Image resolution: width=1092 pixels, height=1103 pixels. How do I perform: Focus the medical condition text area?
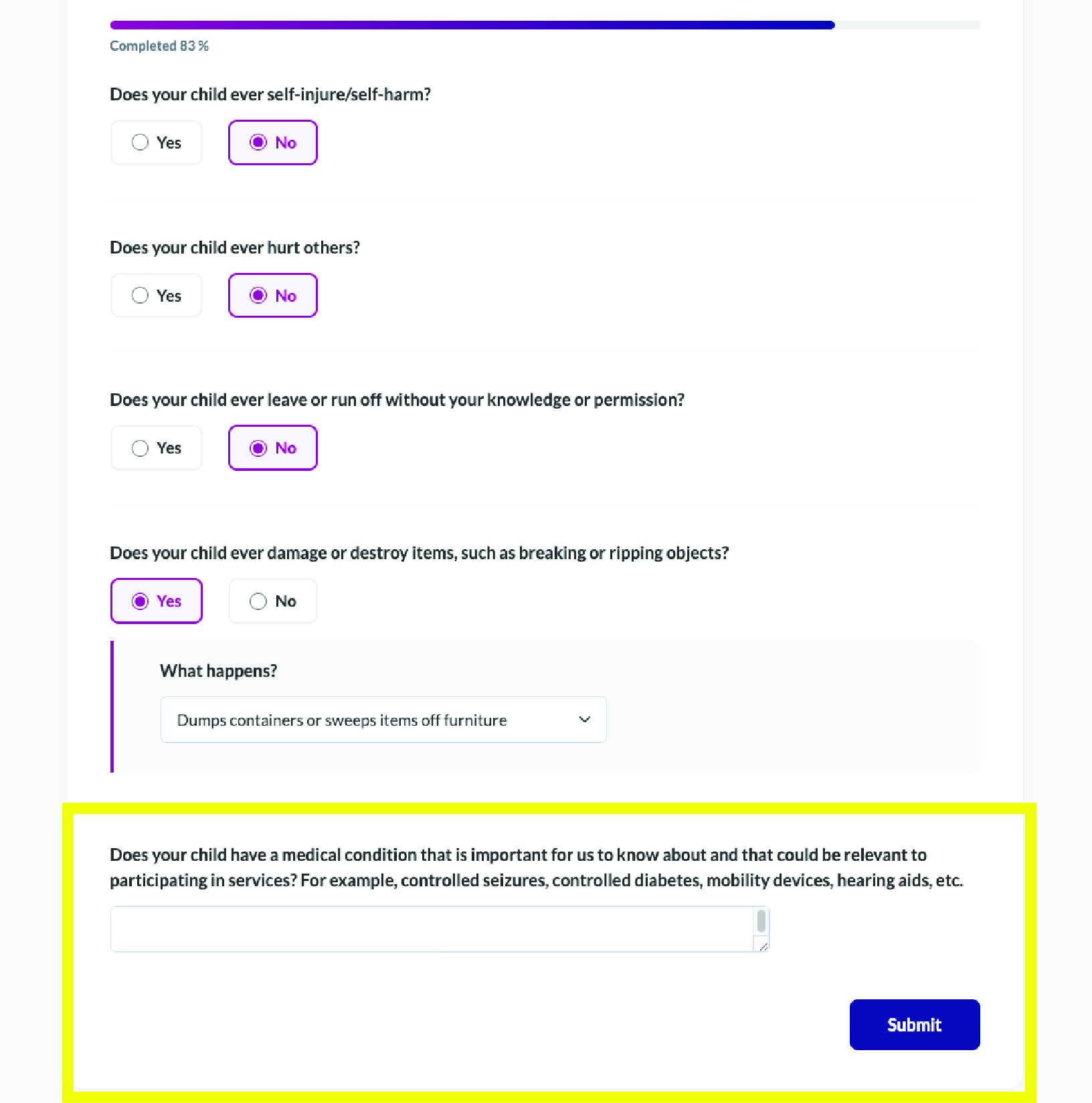click(x=440, y=929)
